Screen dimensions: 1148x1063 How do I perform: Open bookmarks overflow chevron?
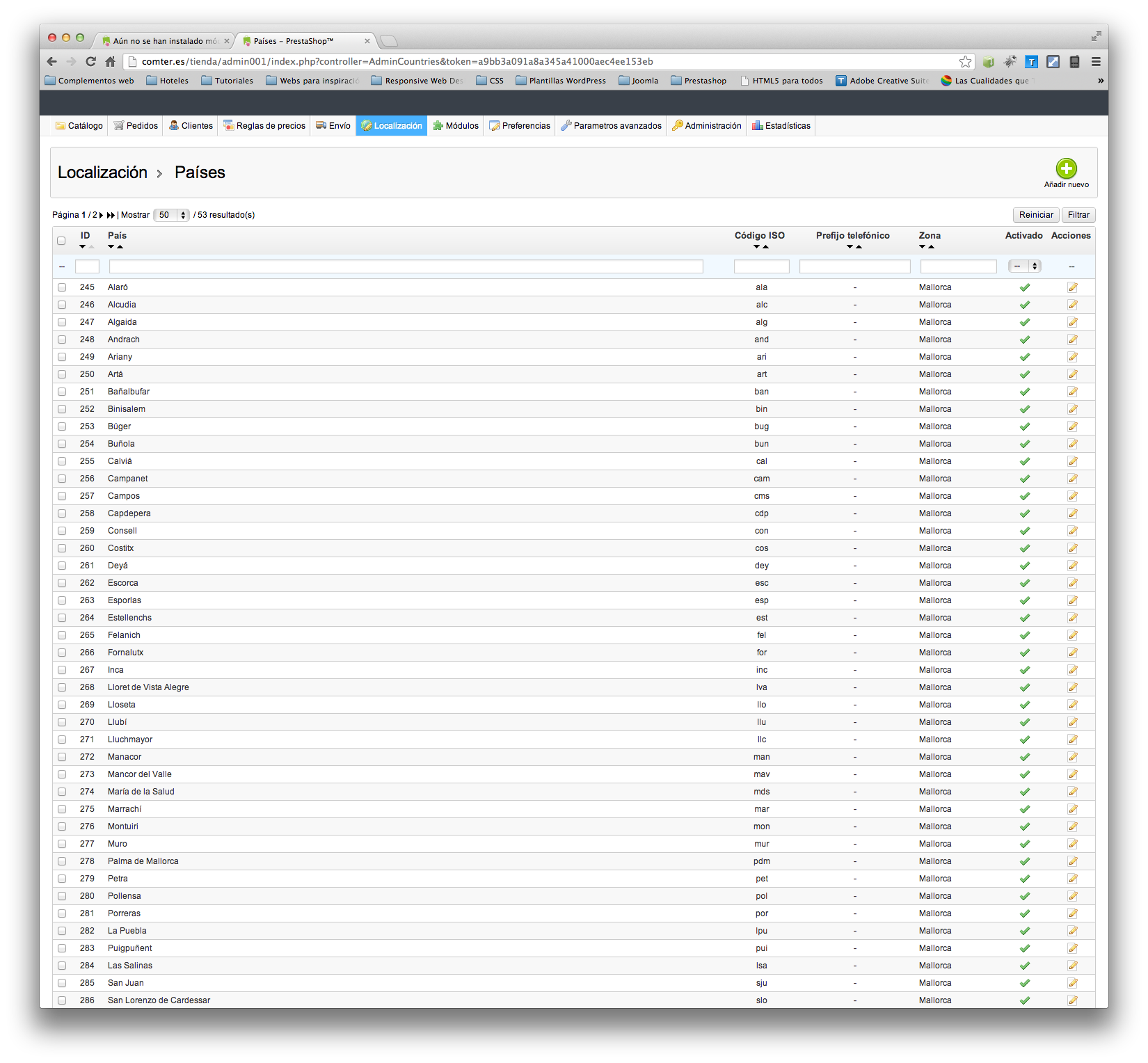pyautogui.click(x=1101, y=81)
